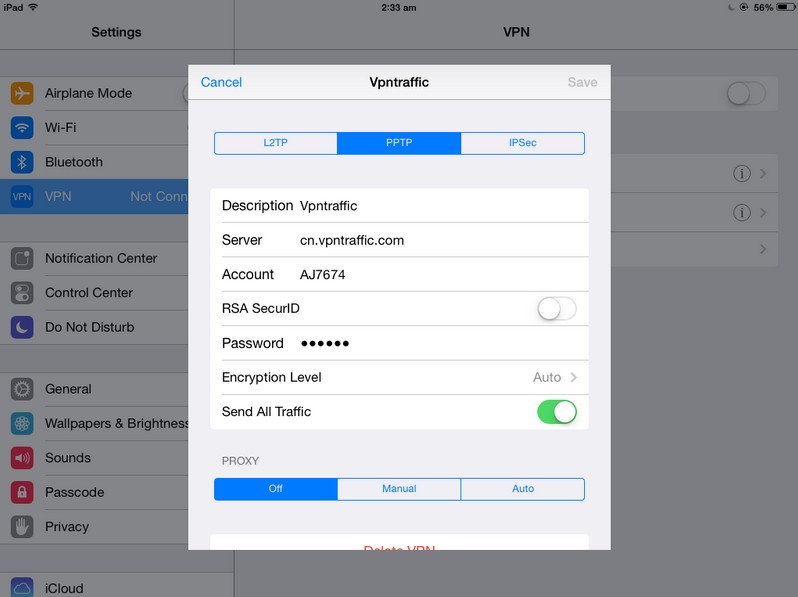This screenshot has height=597, width=798.
Task: Open Wi-Fi in Settings sidebar
Action: tap(94, 128)
